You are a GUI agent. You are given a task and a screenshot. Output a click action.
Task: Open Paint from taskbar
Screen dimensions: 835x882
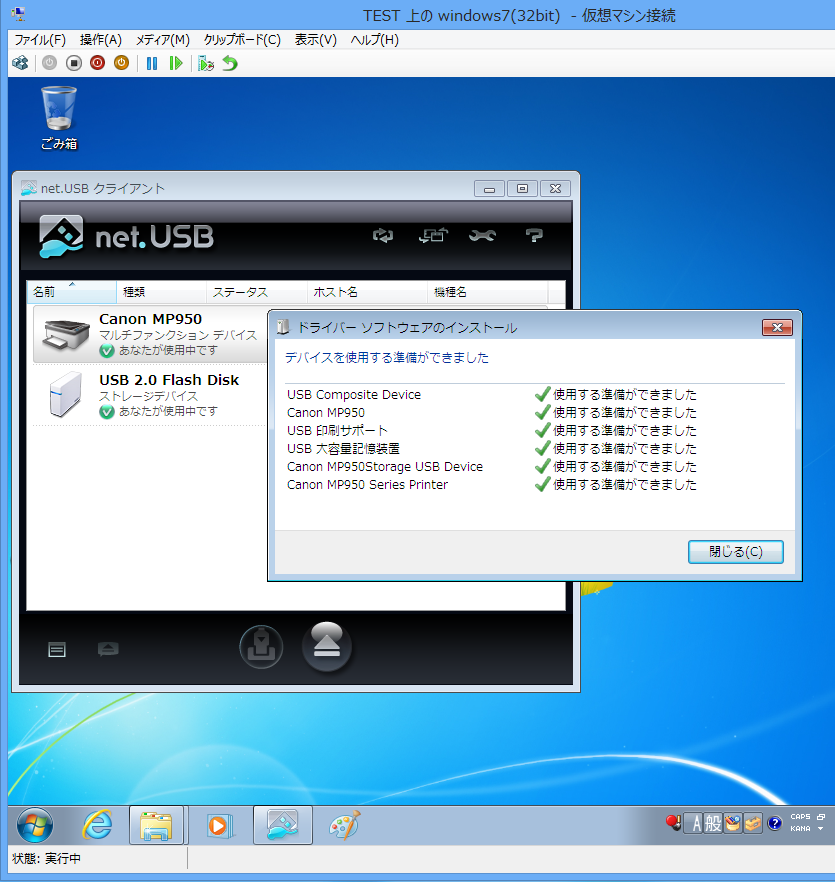pos(344,825)
